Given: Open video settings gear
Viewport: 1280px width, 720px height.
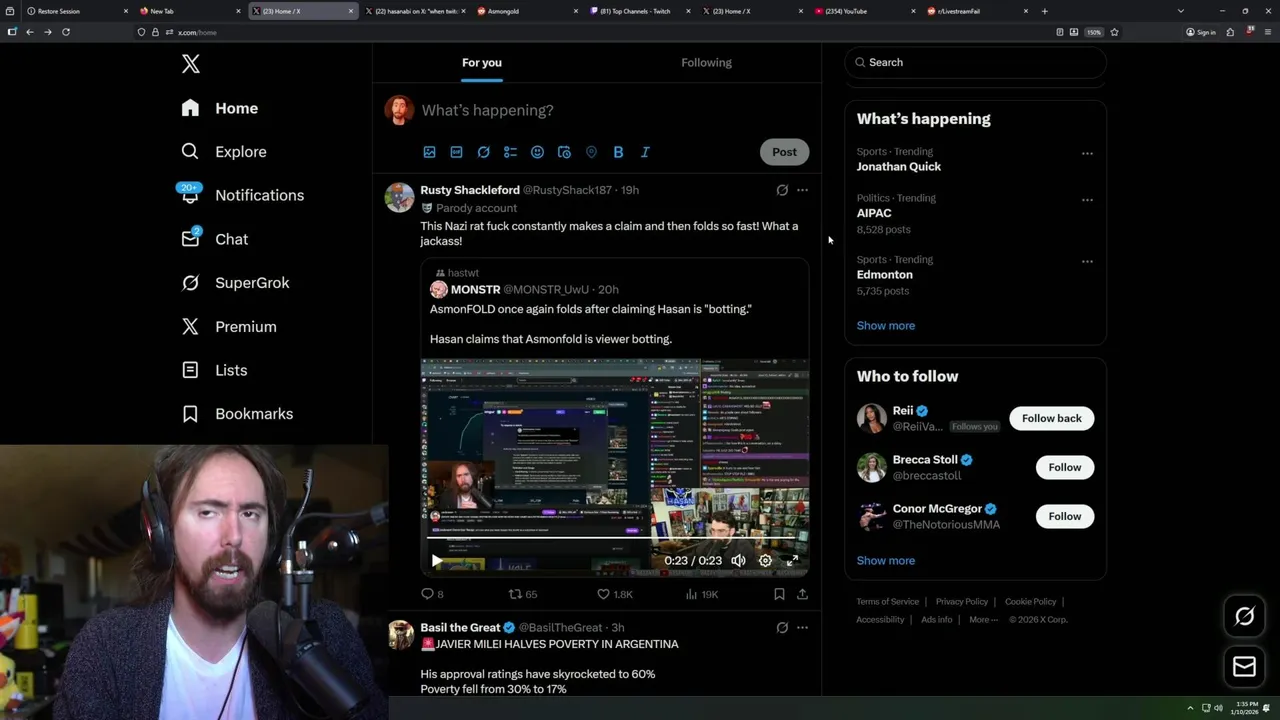Looking at the screenshot, I should click(765, 561).
